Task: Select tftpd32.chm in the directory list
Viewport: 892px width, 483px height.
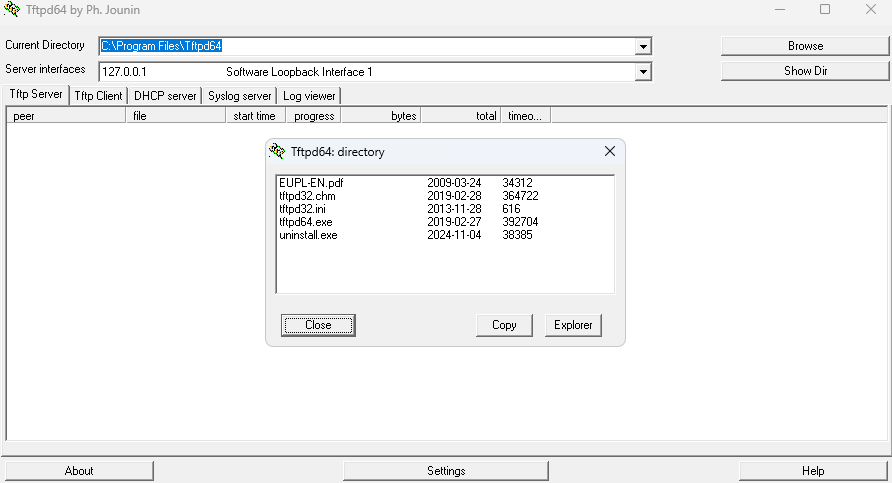Action: 307,196
